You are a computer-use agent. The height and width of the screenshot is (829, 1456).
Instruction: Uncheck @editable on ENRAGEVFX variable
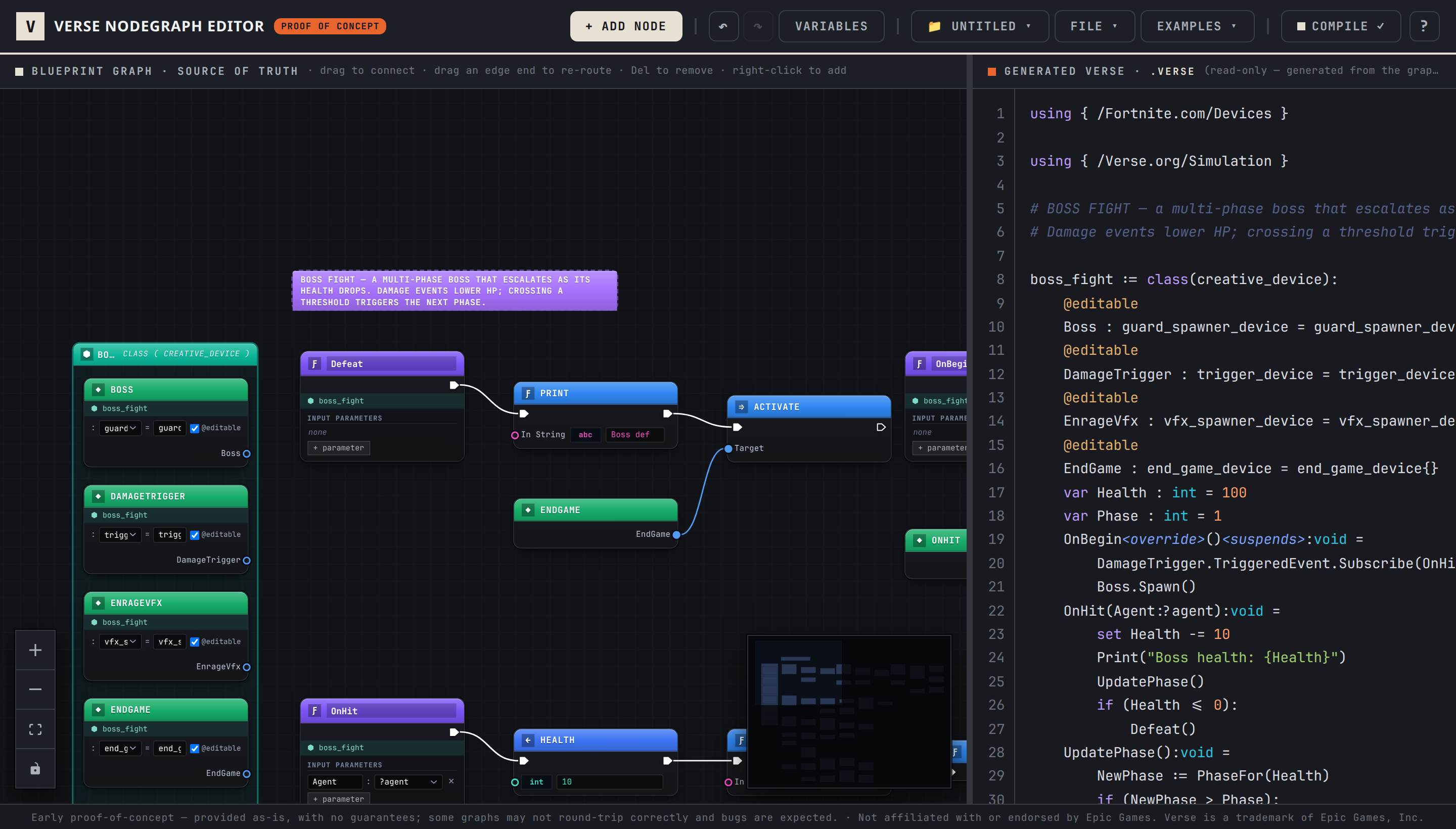(195, 641)
